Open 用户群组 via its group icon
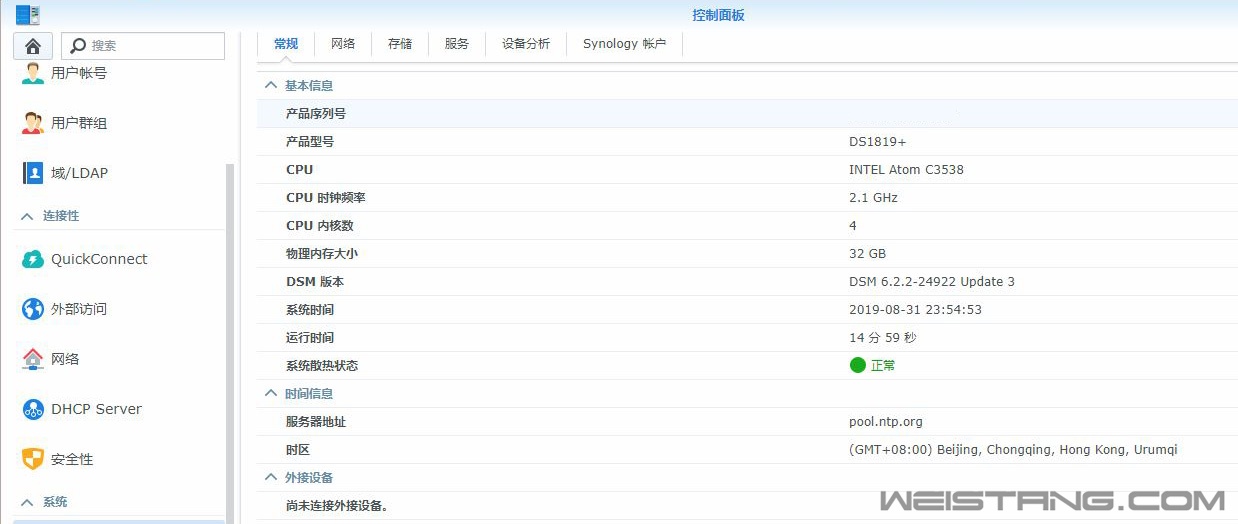 pyautogui.click(x=33, y=123)
